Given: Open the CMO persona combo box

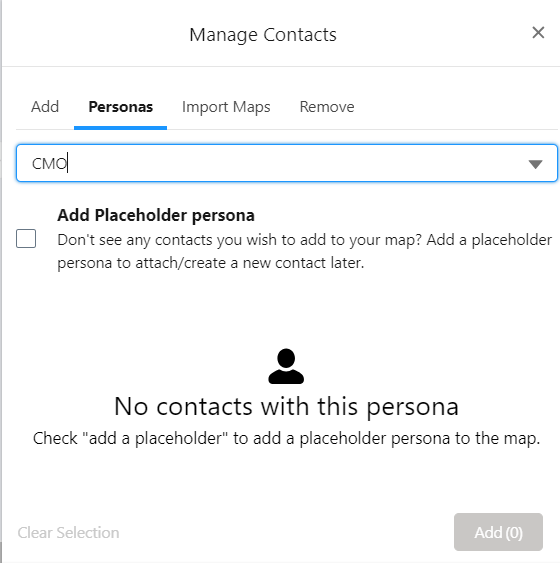Looking at the screenshot, I should [x=287, y=163].
